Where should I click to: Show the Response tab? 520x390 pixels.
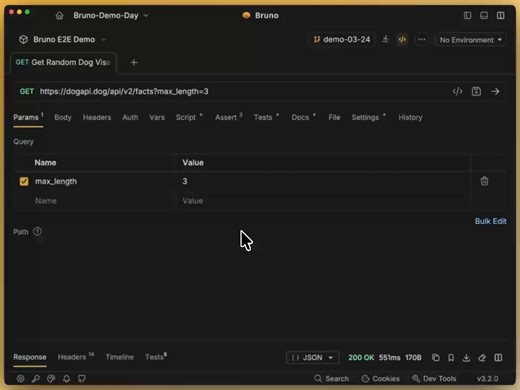pyautogui.click(x=30, y=357)
